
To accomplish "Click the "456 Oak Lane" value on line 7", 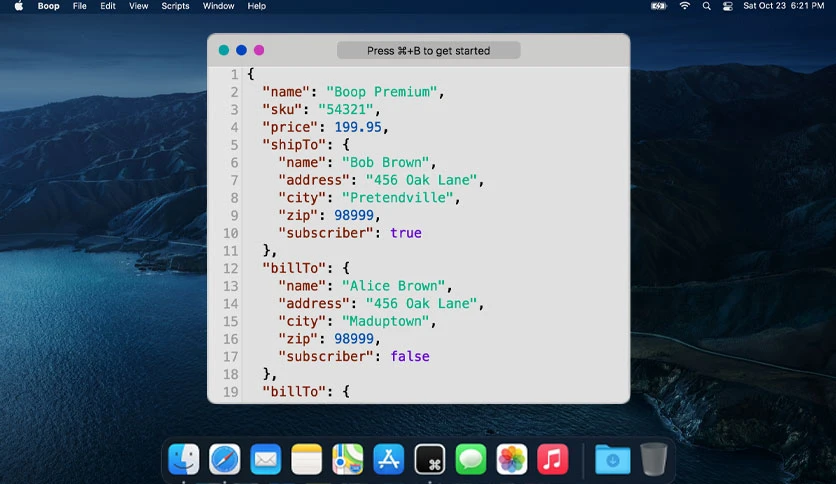I will point(422,180).
